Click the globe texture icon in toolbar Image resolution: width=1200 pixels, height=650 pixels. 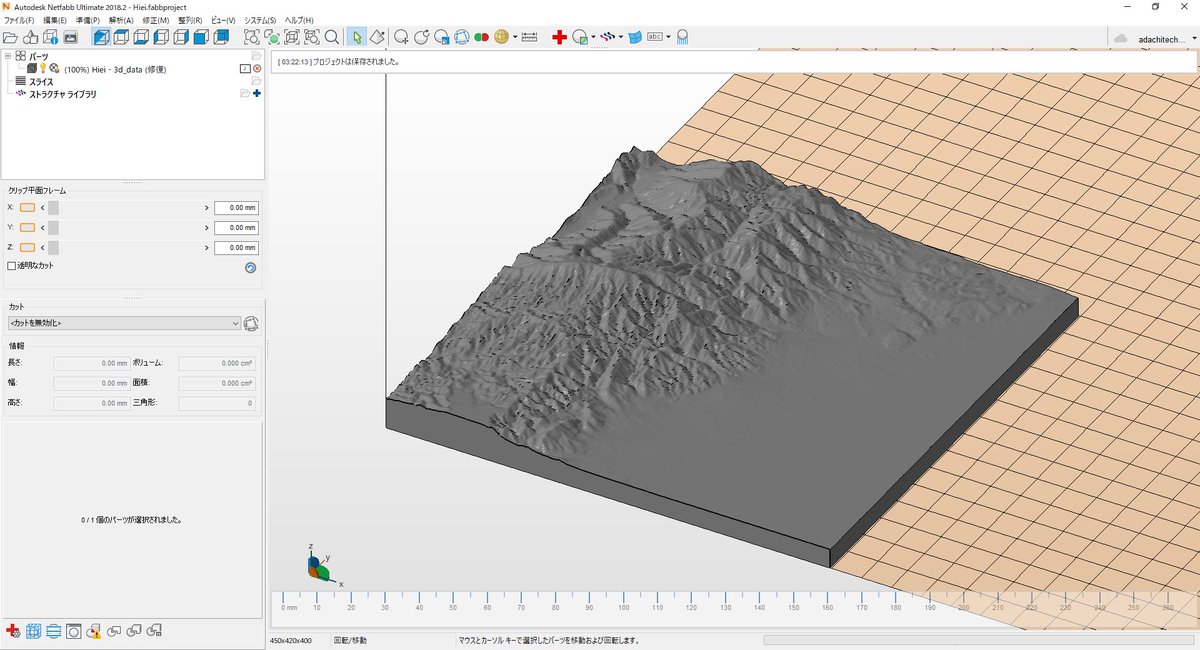[501, 37]
